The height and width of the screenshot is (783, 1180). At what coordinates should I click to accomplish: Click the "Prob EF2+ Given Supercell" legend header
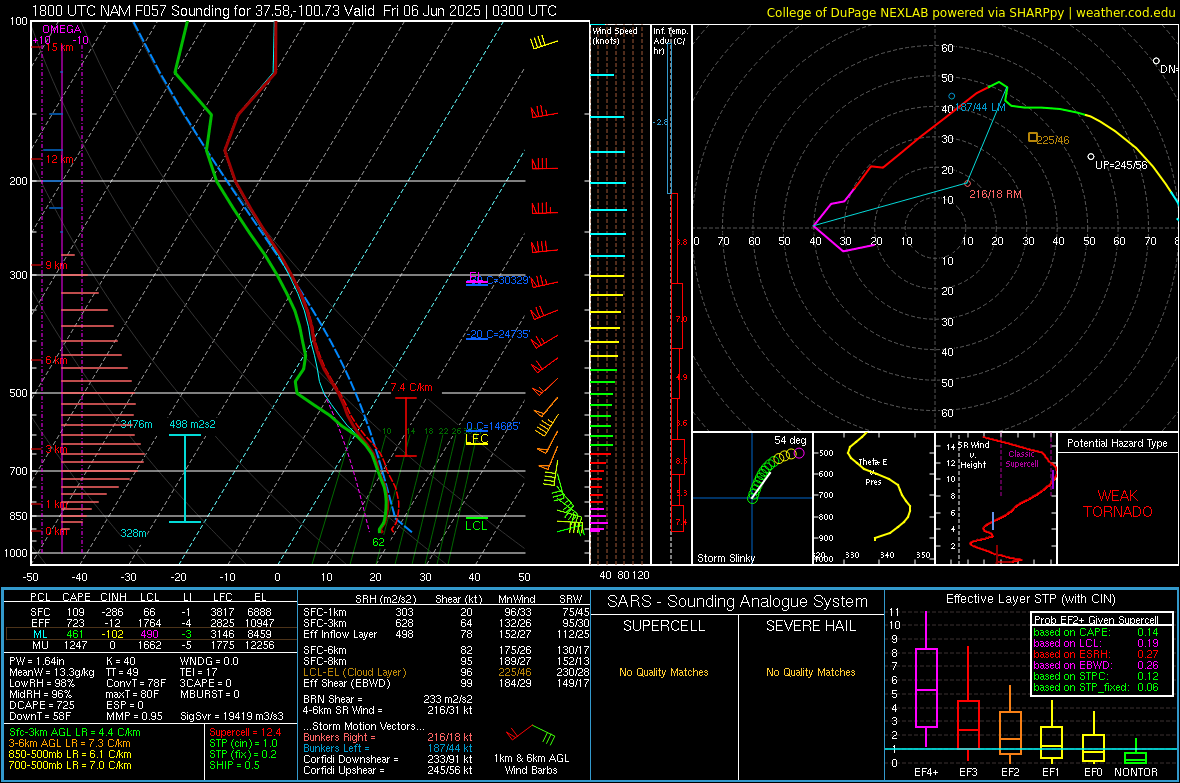point(1096,620)
